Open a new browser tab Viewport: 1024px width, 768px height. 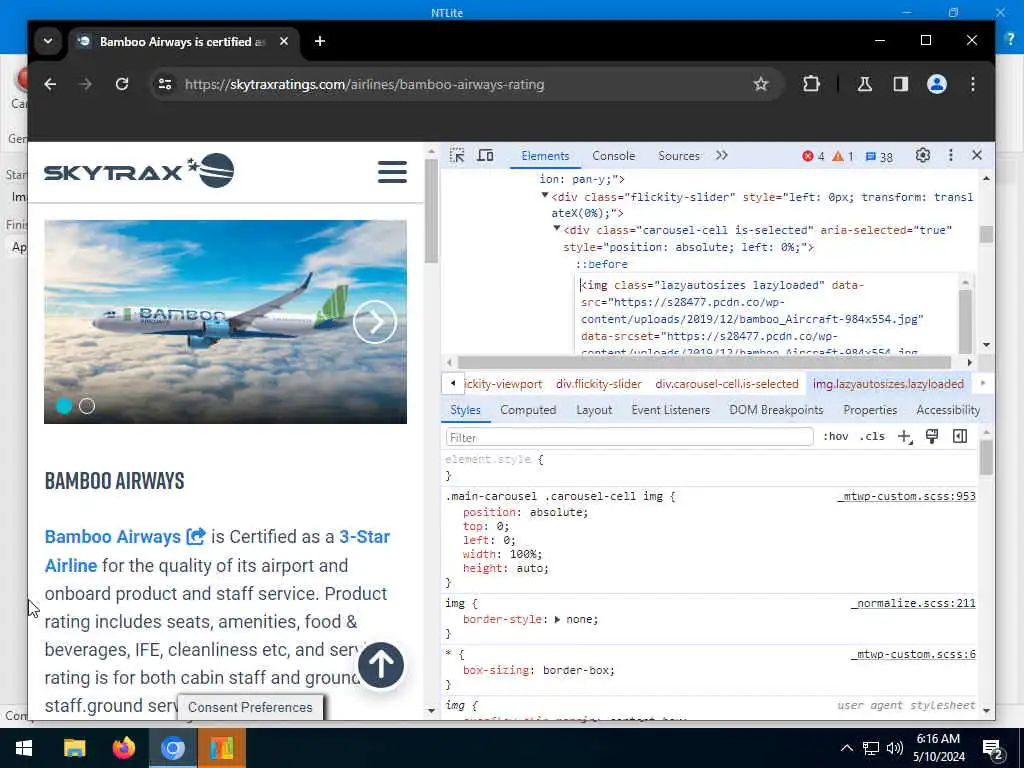tap(319, 41)
